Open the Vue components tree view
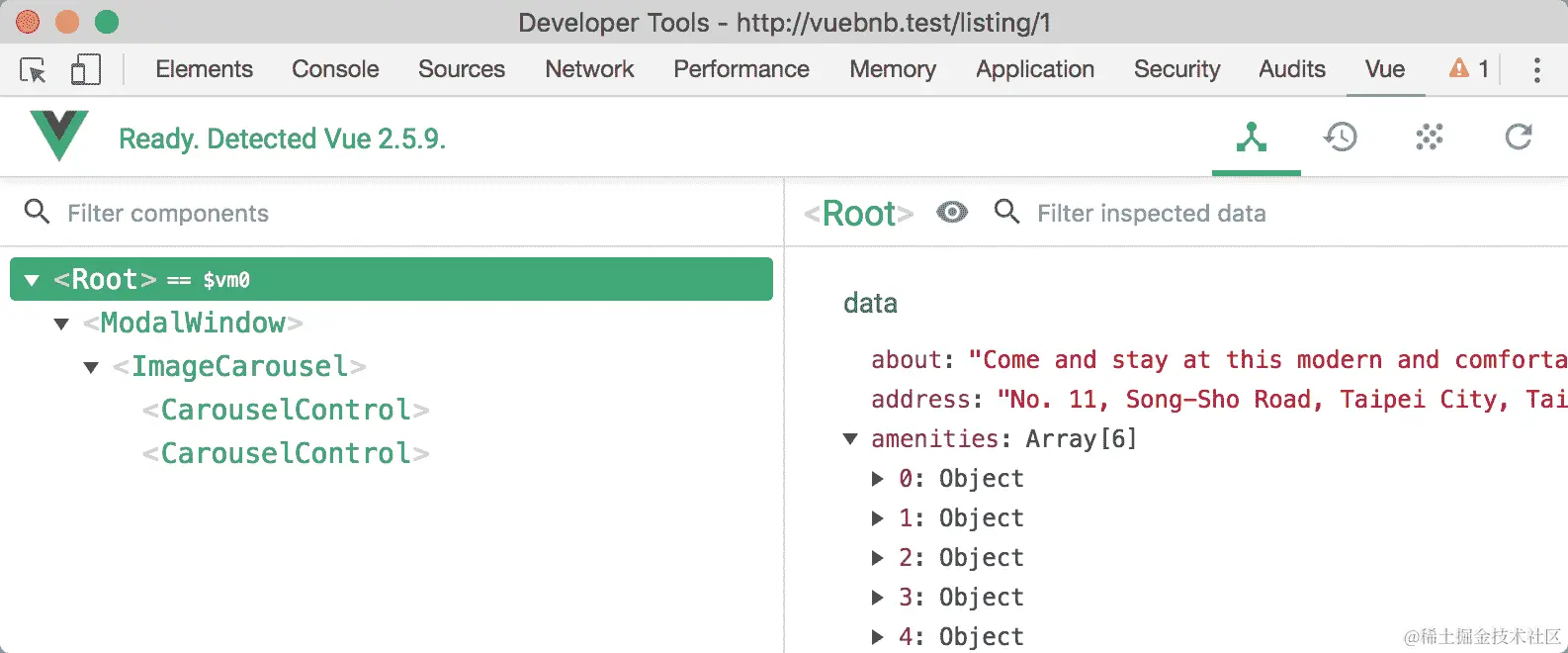Viewport: 1568px width, 653px height. click(x=1252, y=138)
